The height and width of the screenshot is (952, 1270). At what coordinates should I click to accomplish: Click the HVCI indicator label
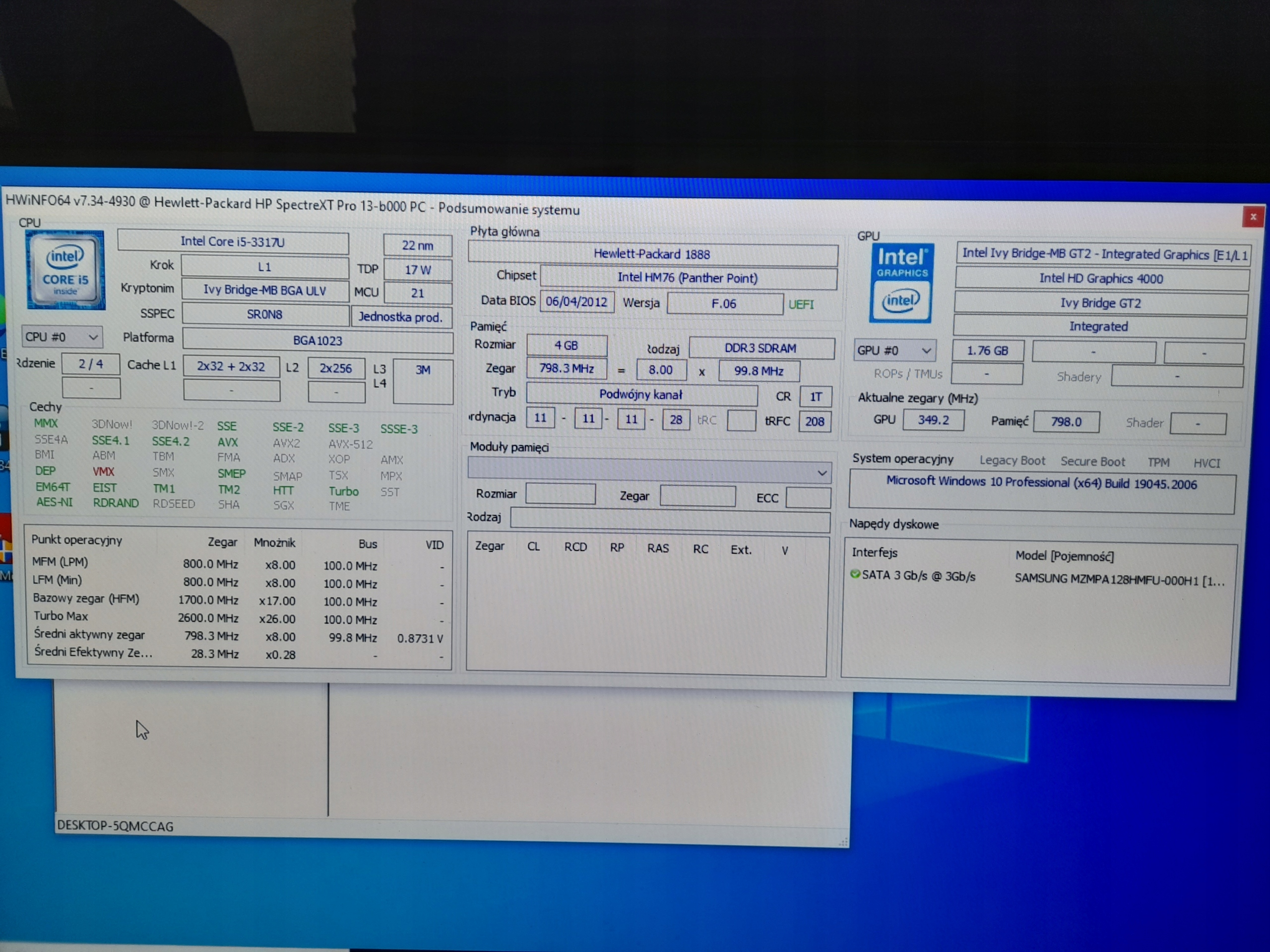point(1207,464)
